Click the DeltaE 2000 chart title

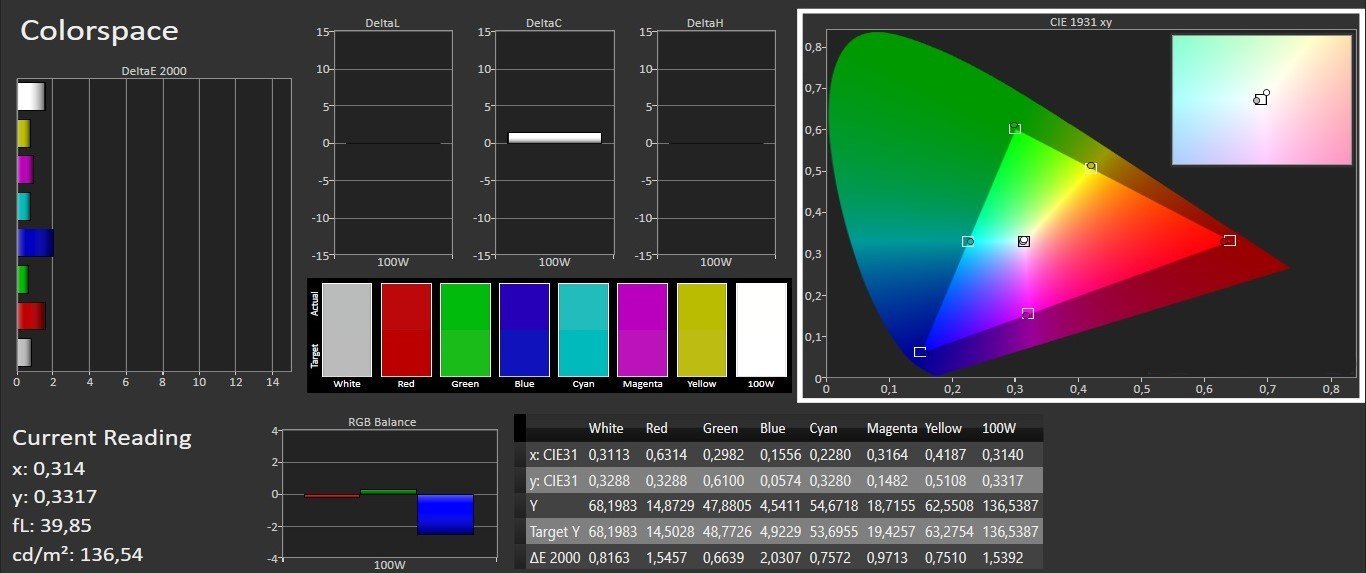click(x=153, y=71)
